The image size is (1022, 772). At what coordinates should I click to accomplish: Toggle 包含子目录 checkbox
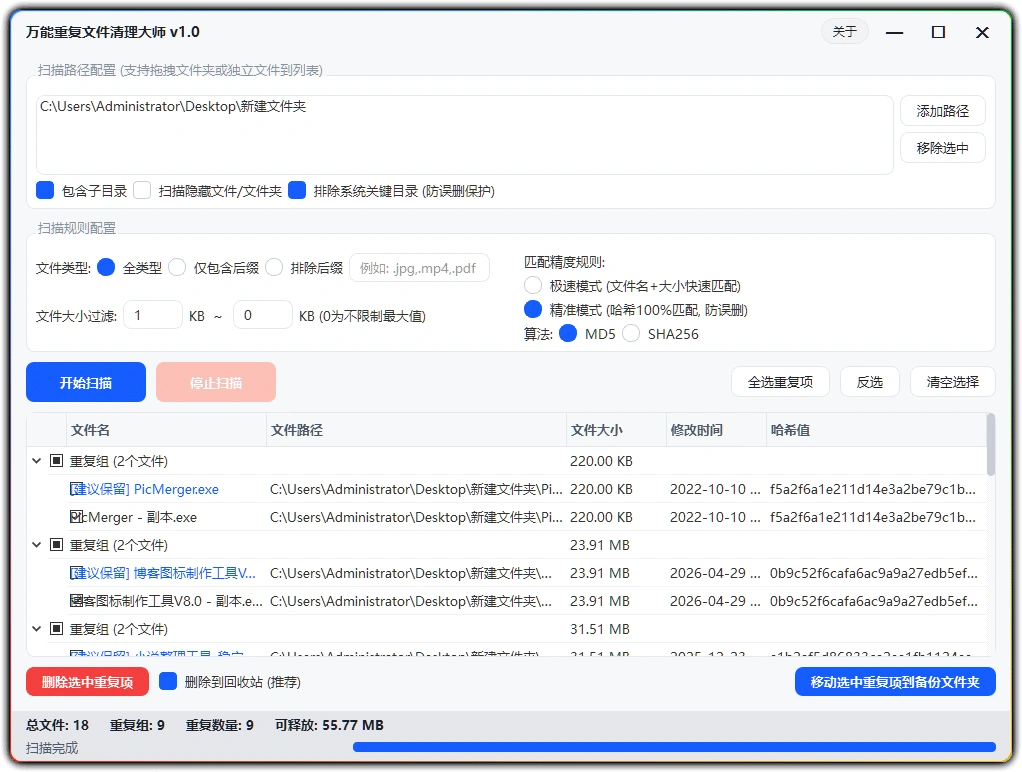coord(45,190)
